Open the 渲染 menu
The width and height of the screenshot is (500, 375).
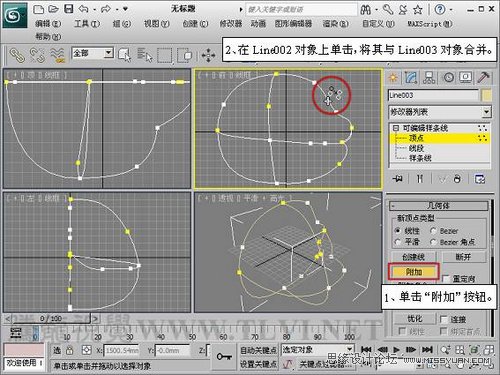pos(335,24)
